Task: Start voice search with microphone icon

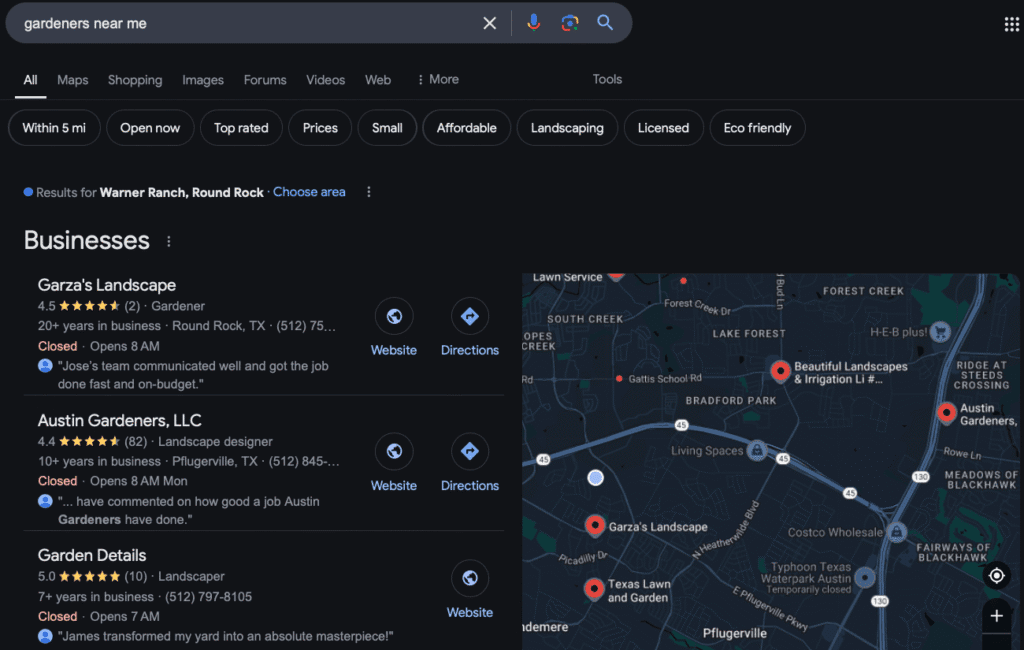Action: pyautogui.click(x=533, y=23)
